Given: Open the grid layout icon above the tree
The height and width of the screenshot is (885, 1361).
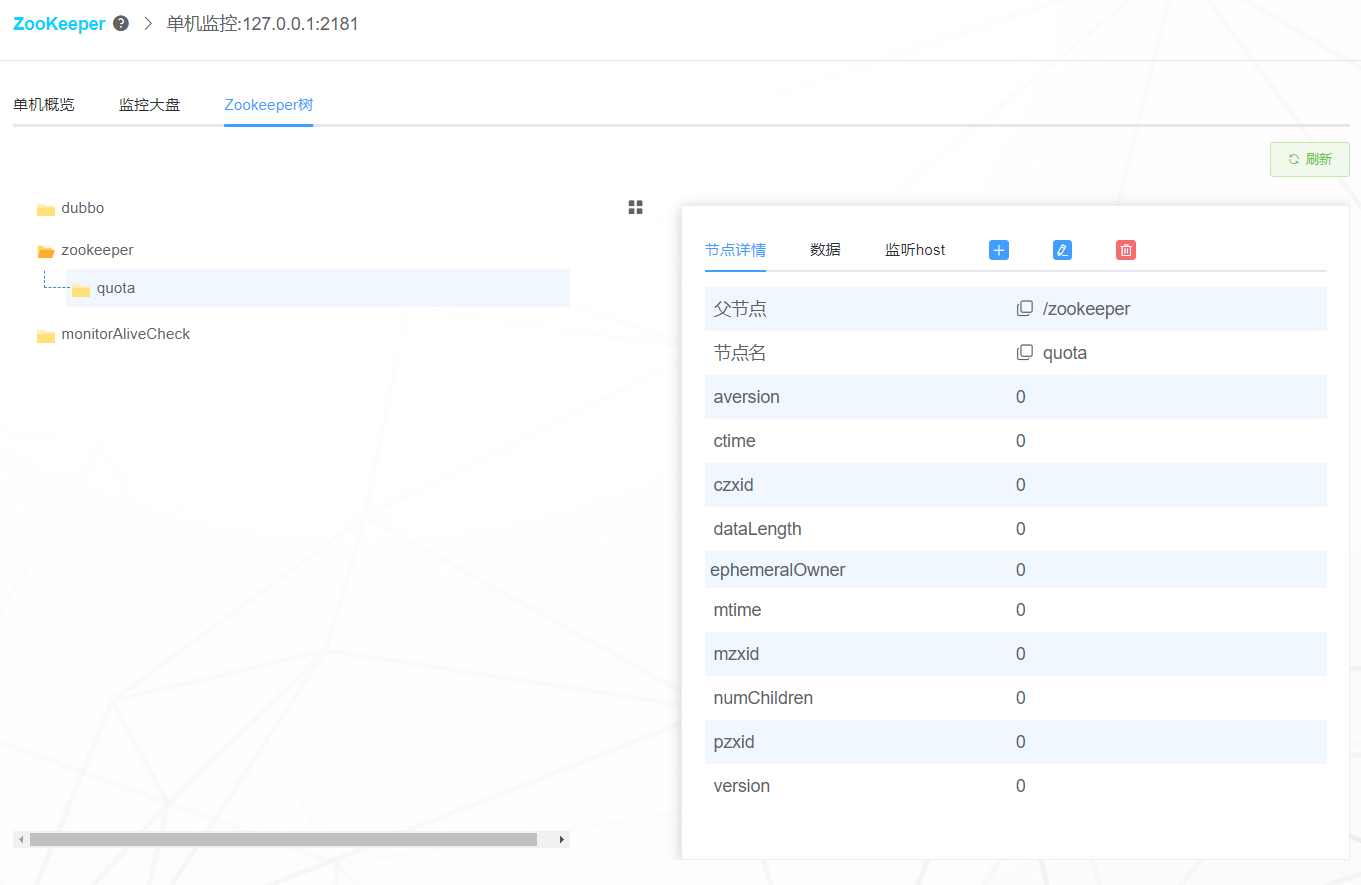Looking at the screenshot, I should pyautogui.click(x=635, y=207).
